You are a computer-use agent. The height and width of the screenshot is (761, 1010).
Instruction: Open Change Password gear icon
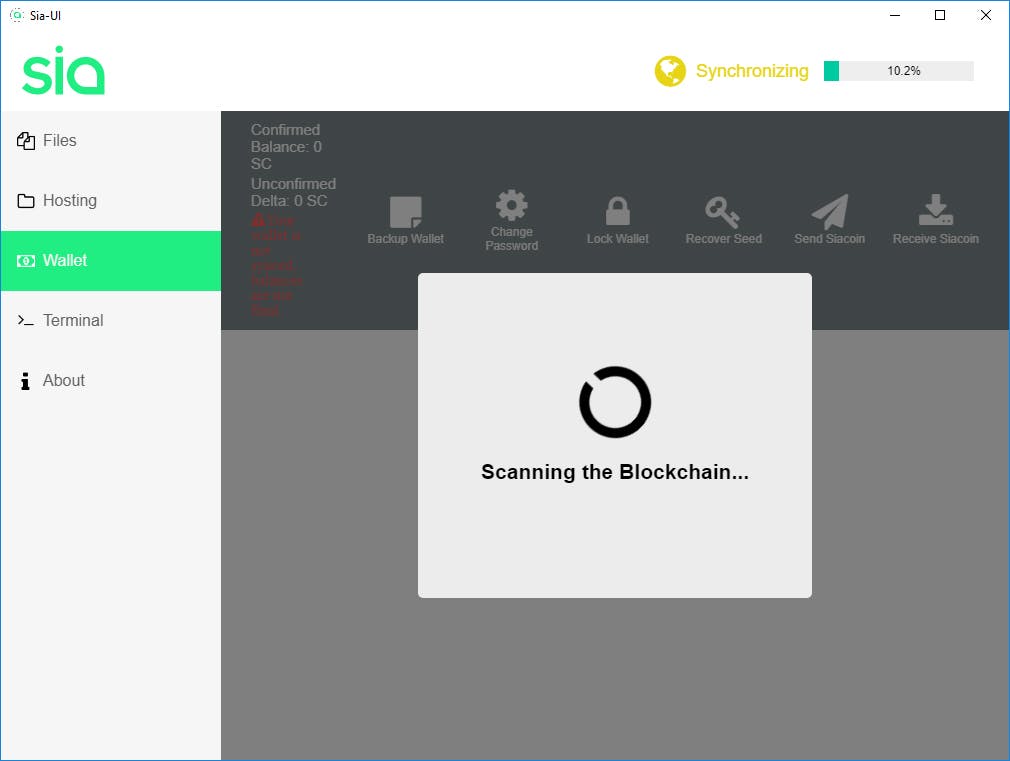[x=511, y=205]
